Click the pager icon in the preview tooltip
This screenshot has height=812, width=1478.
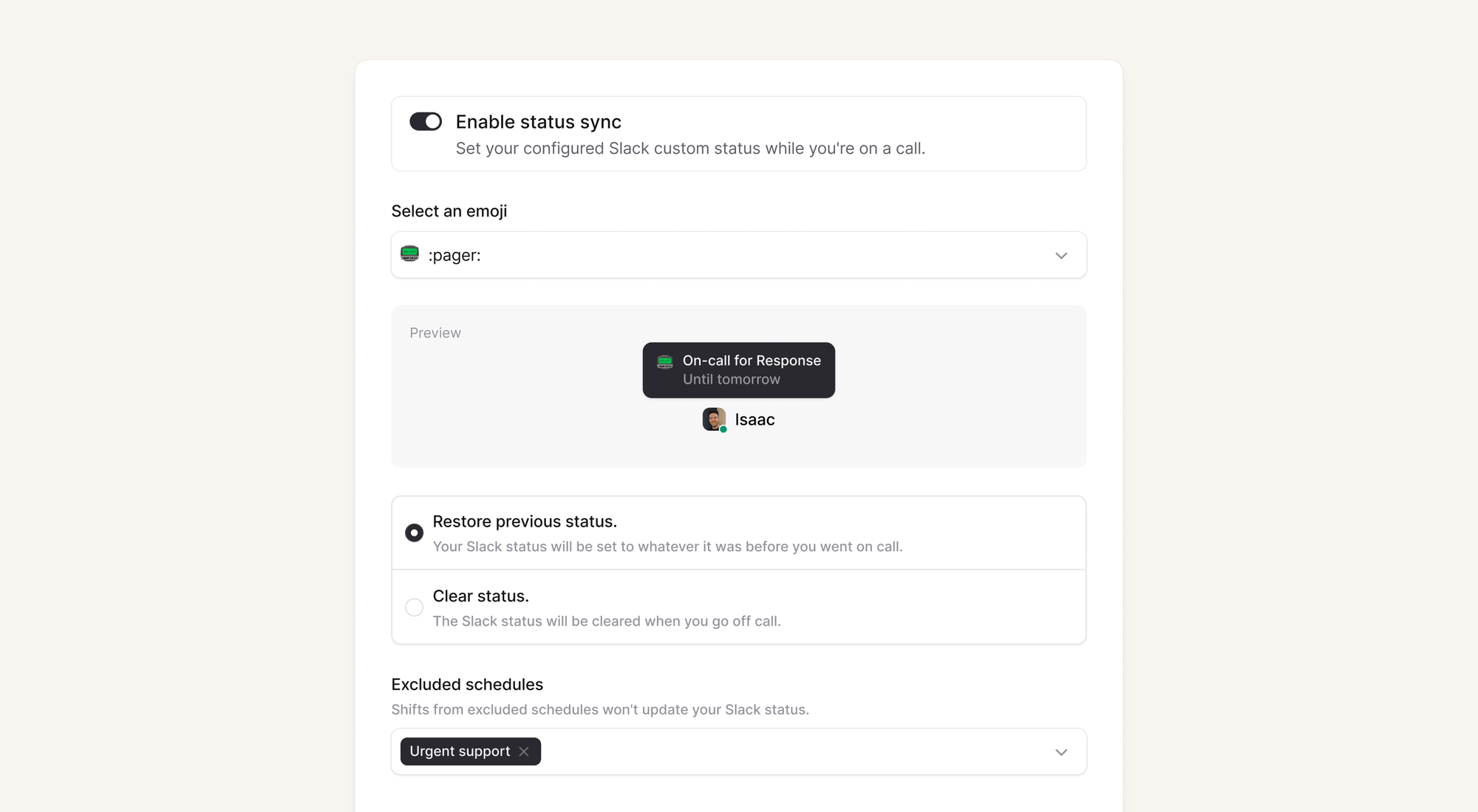click(664, 361)
